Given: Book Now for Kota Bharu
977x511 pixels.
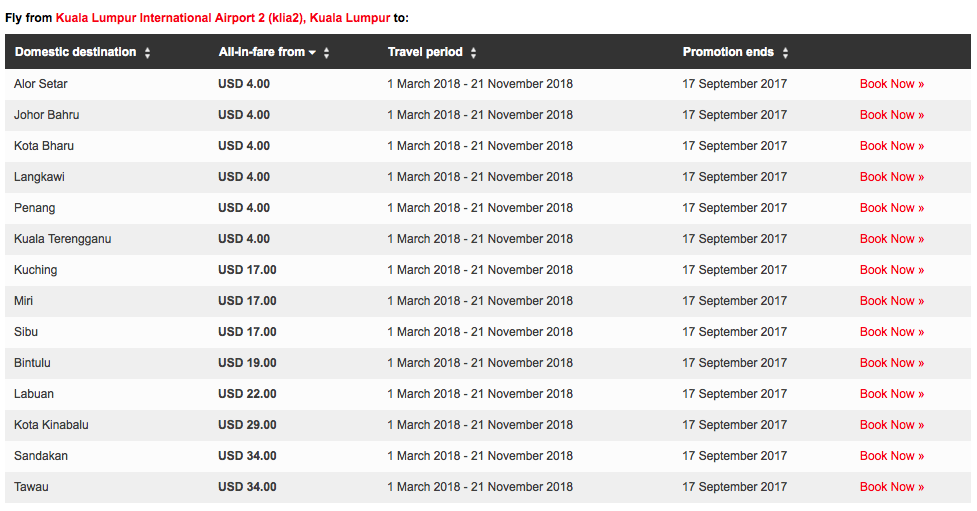Looking at the screenshot, I should coord(891,146).
